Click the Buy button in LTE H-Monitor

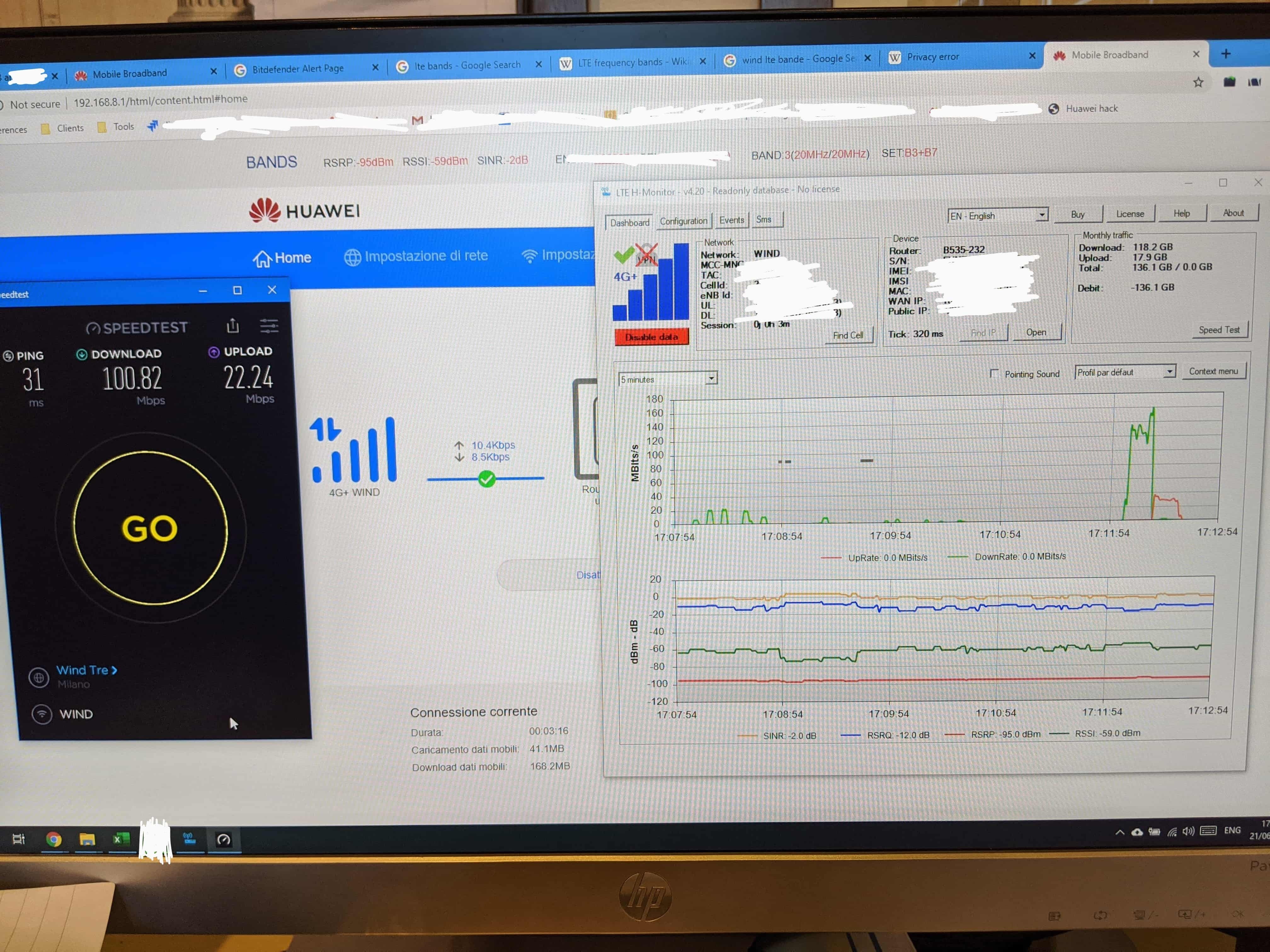(x=1078, y=214)
